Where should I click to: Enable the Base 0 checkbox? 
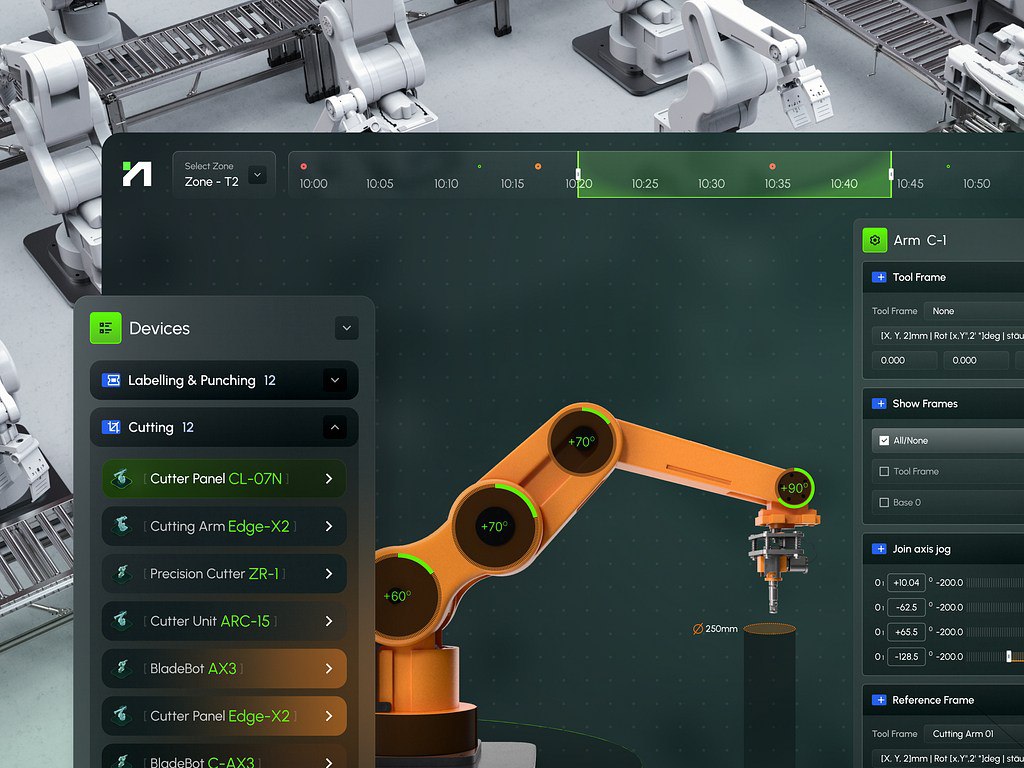(x=883, y=502)
